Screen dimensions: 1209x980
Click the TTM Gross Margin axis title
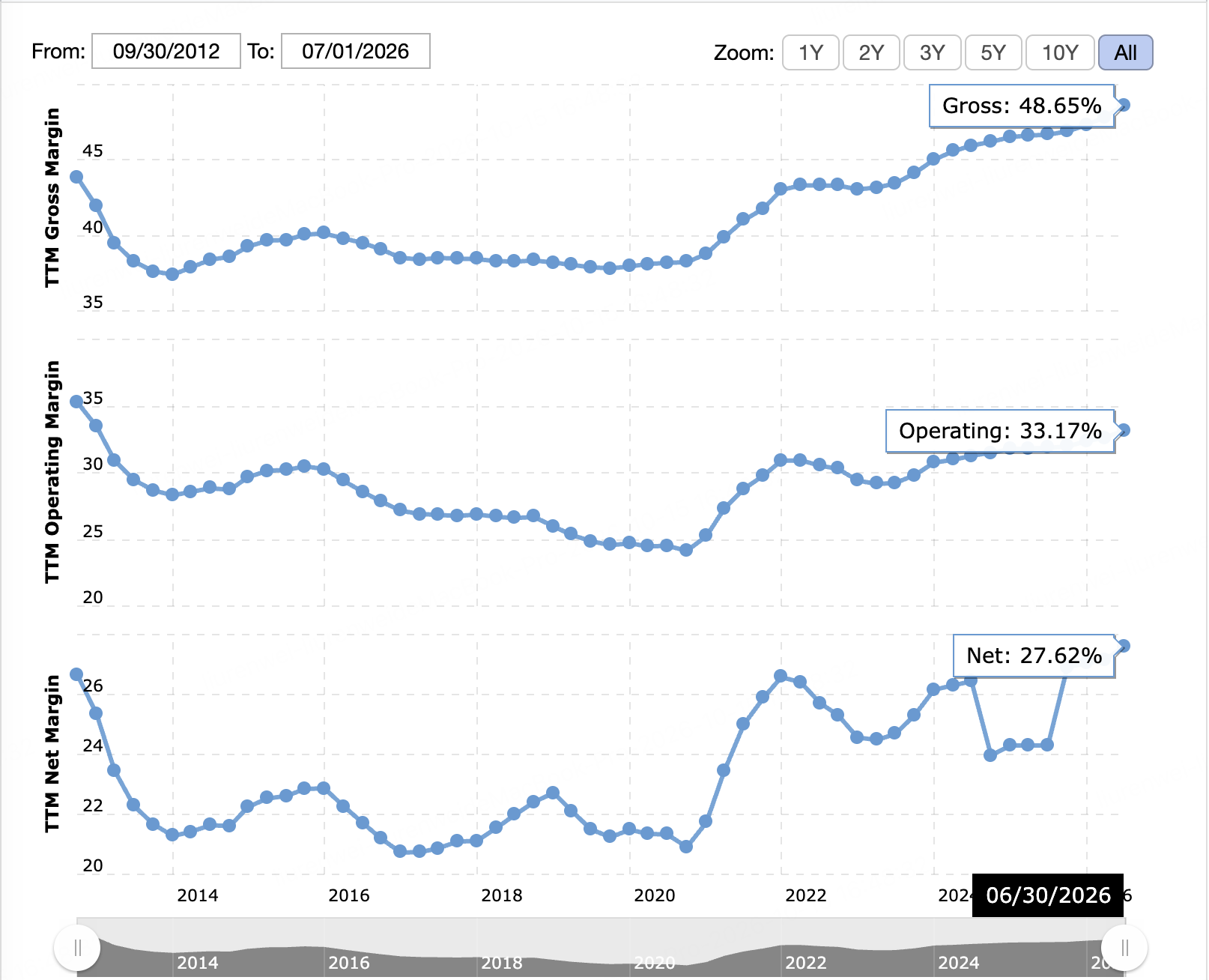click(x=52, y=197)
